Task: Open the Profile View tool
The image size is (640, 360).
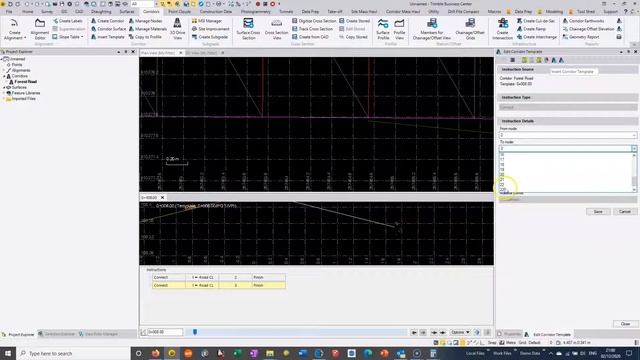Action: coord(399,29)
